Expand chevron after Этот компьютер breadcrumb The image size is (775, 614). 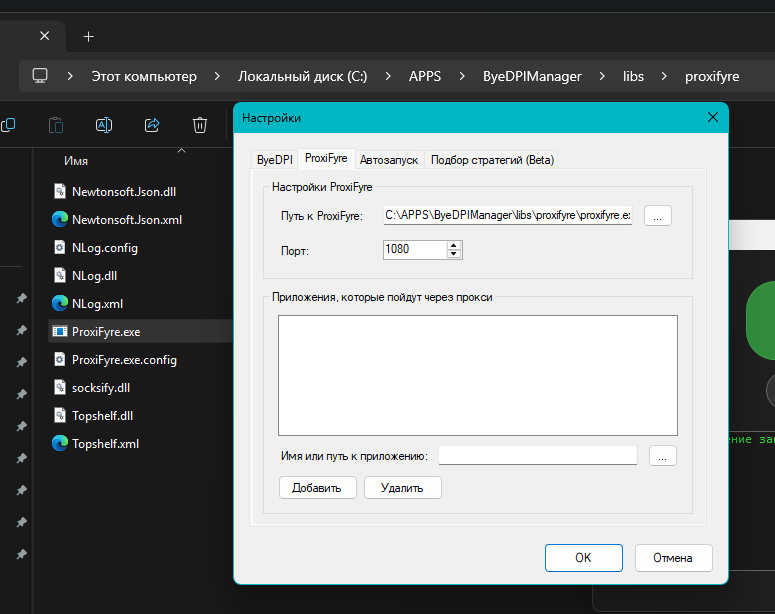(x=217, y=76)
